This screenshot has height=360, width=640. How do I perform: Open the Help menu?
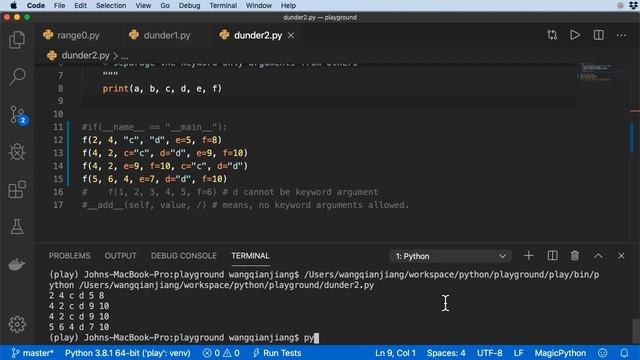coord(288,5)
